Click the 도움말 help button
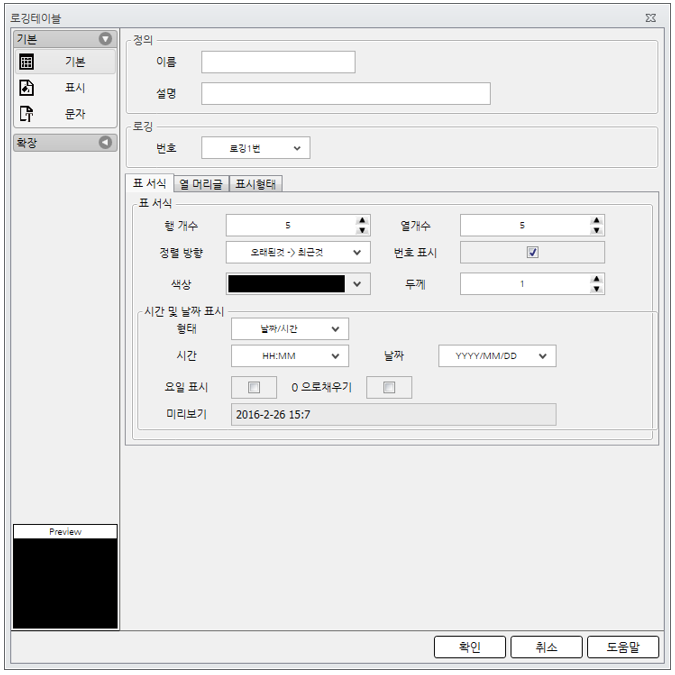The image size is (675, 675). pos(623,647)
